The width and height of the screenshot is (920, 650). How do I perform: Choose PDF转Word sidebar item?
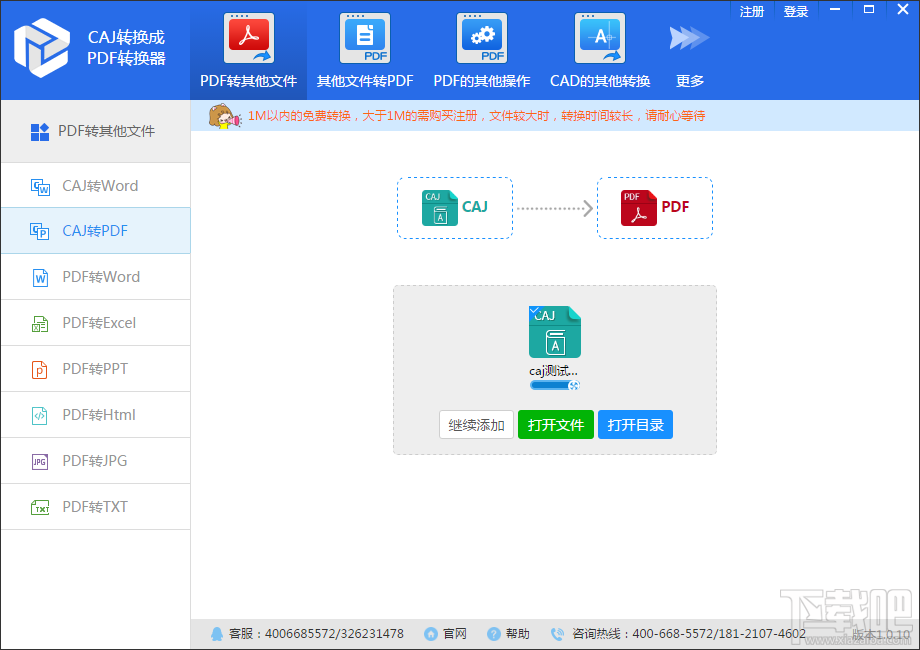(96, 277)
